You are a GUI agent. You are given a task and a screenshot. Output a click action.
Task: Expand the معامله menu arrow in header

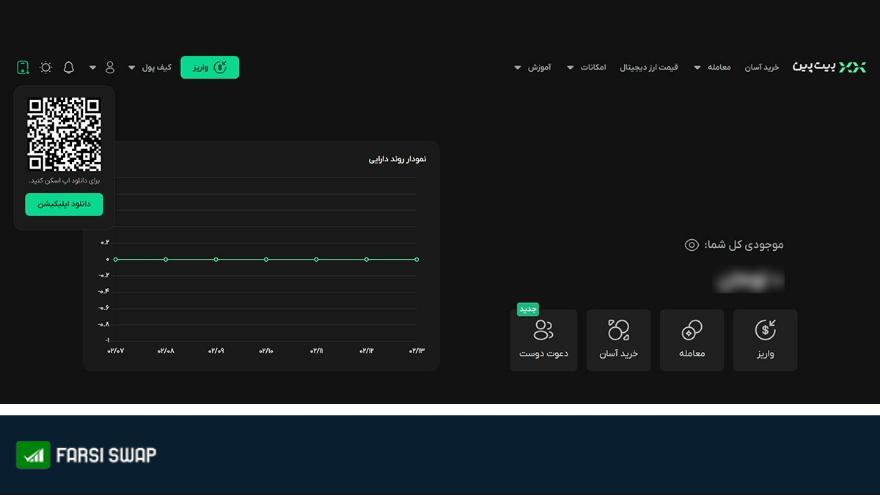click(697, 67)
